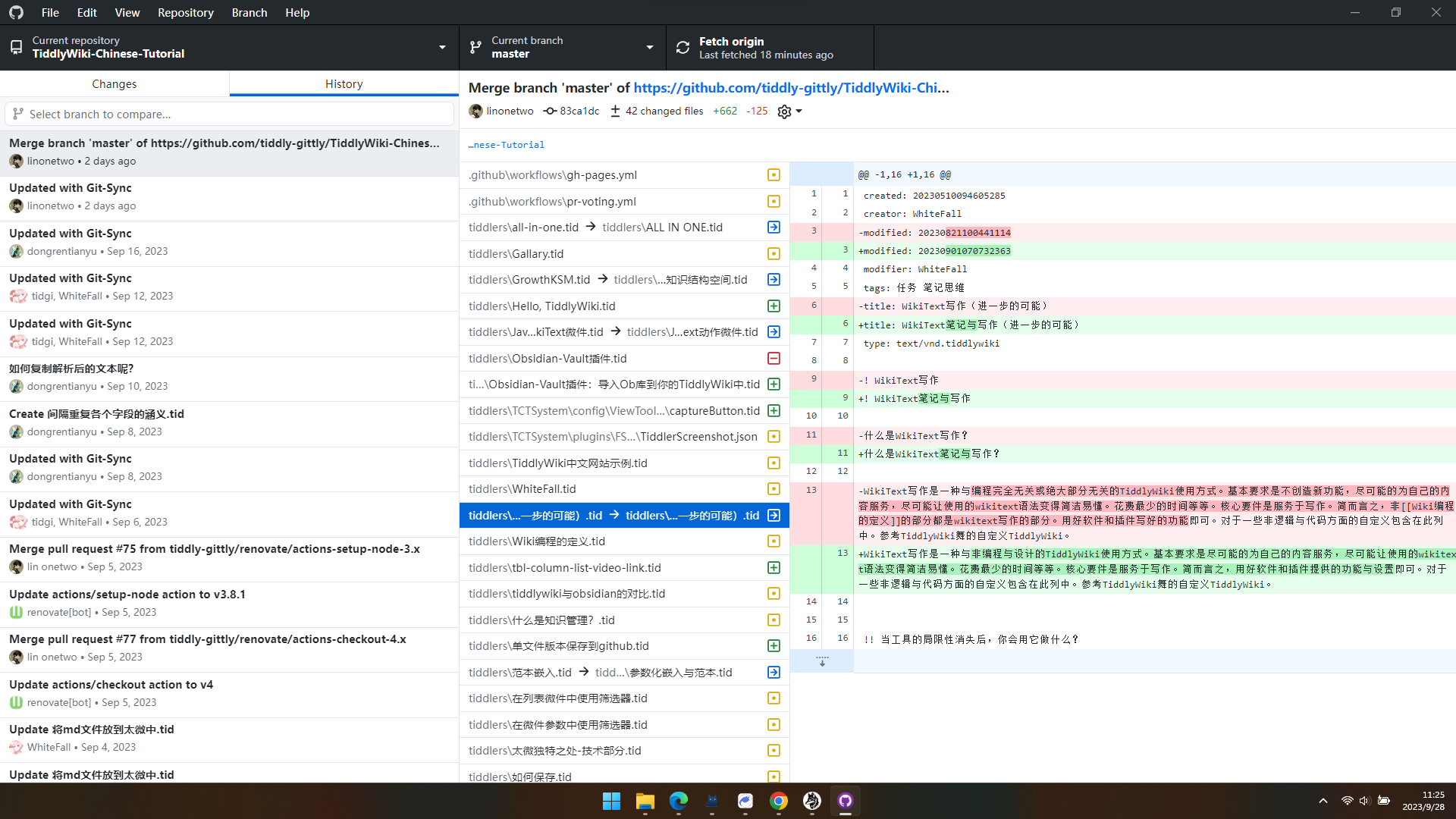Image resolution: width=1456 pixels, height=819 pixels.
Task: Click renamed icon beside all-in-one.tid
Action: [x=773, y=227]
